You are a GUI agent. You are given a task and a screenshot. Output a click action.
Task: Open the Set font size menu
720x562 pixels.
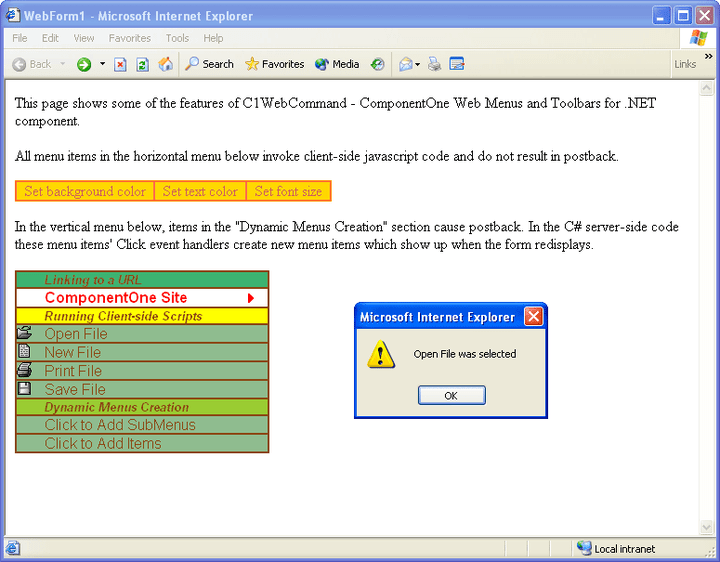coord(288,191)
